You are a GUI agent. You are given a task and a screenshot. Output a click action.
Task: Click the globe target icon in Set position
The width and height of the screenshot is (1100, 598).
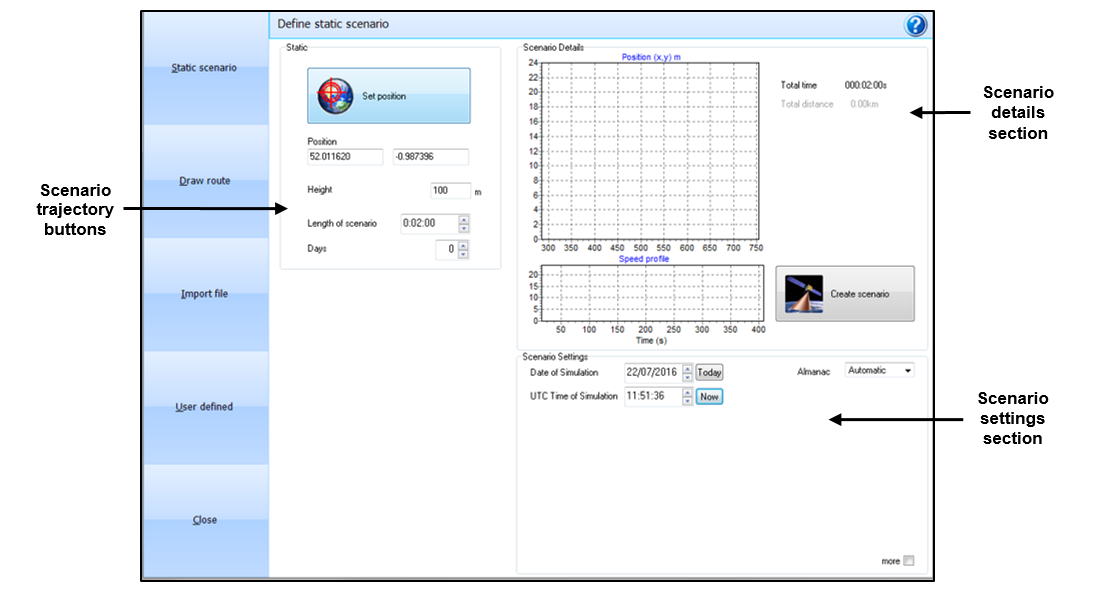coord(335,96)
